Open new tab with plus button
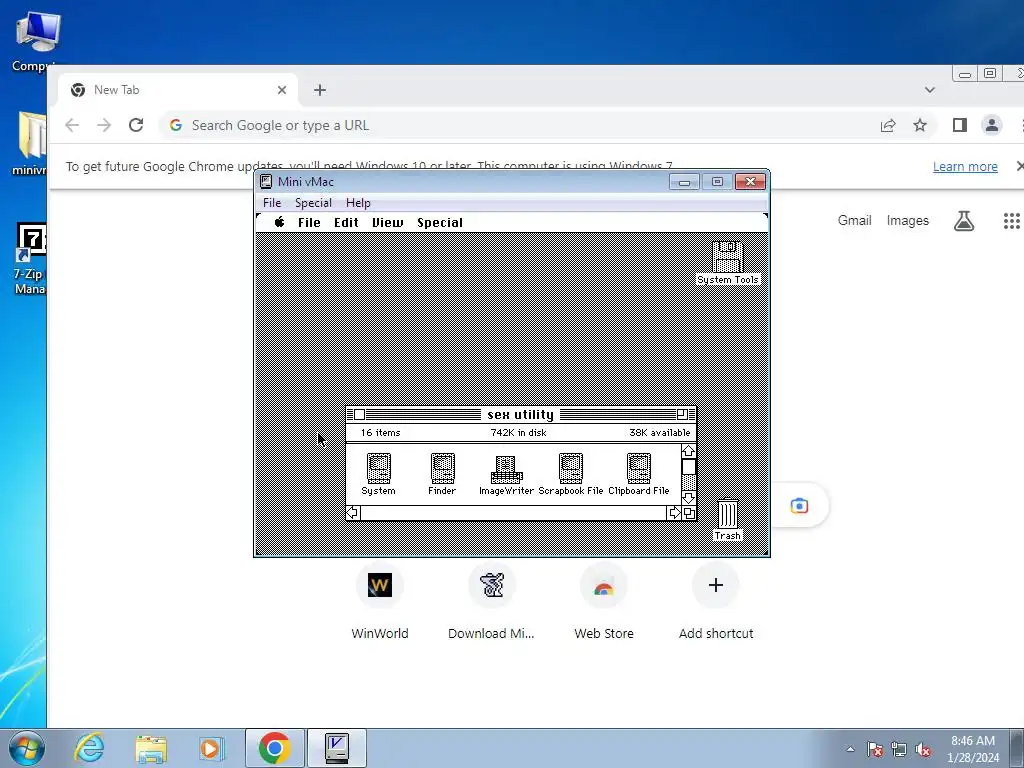The height and width of the screenshot is (768, 1024). pyautogui.click(x=319, y=90)
